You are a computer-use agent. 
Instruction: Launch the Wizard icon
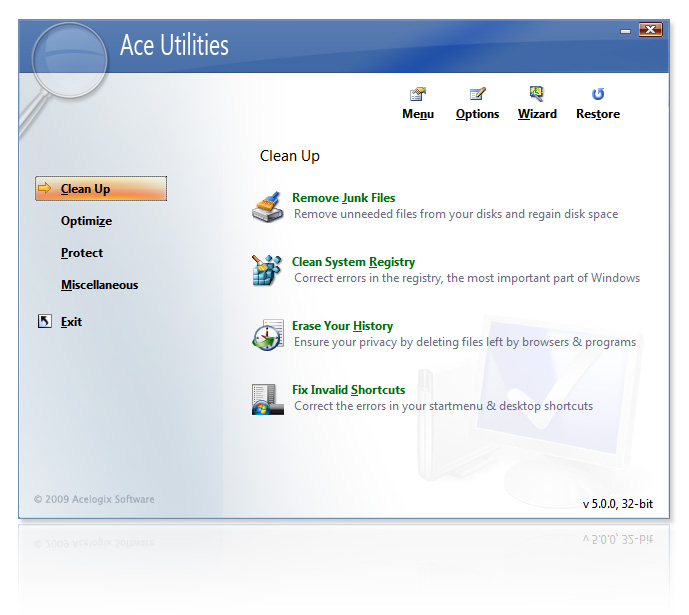(x=537, y=95)
